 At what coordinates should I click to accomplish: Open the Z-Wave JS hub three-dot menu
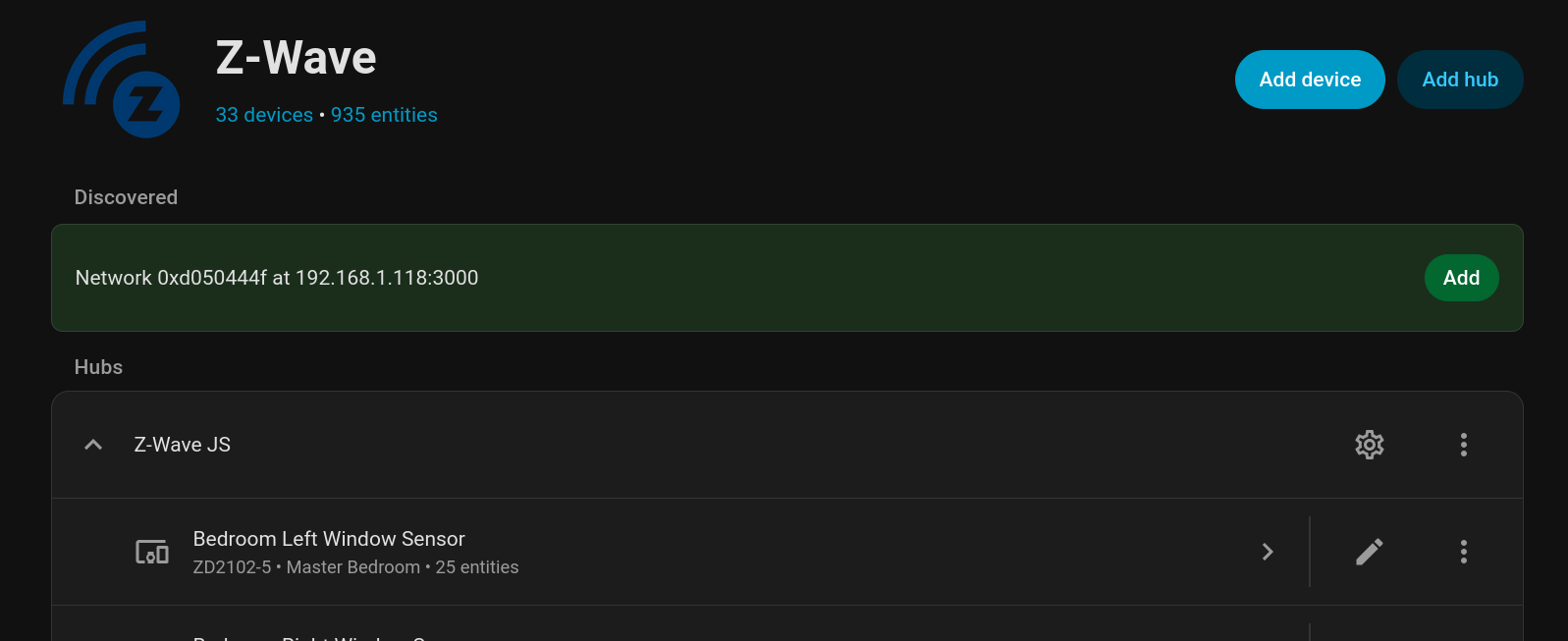click(x=1463, y=445)
